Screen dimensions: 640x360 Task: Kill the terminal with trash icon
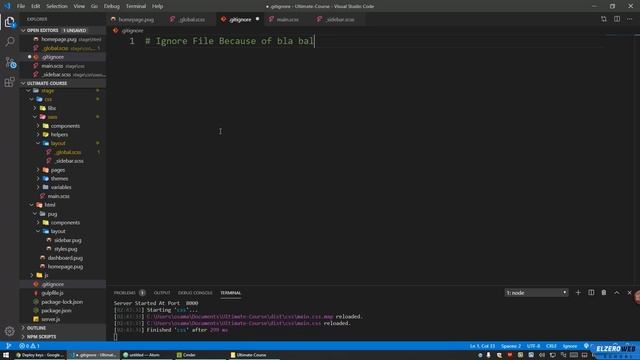coord(604,293)
